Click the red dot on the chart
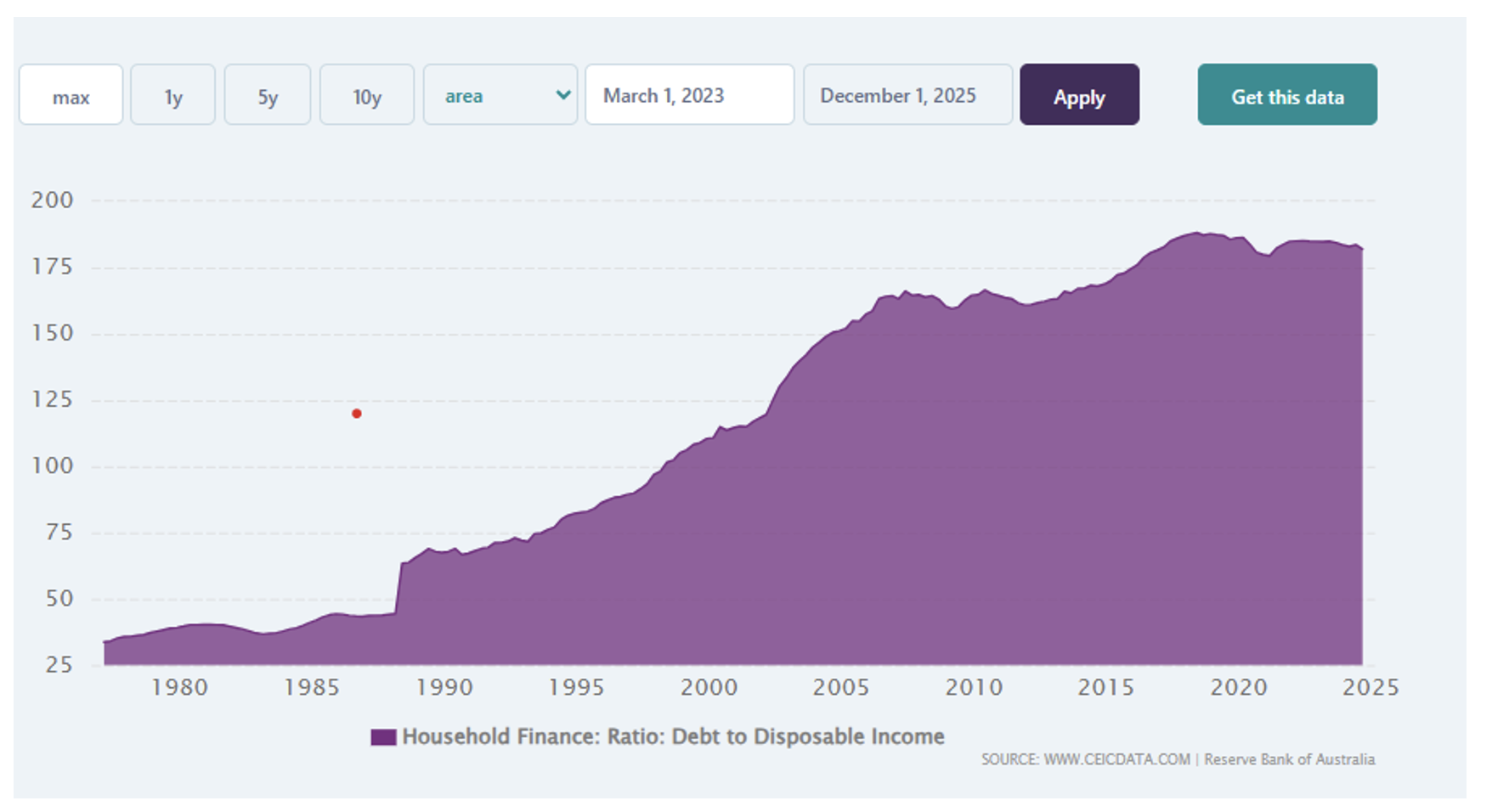 (357, 414)
